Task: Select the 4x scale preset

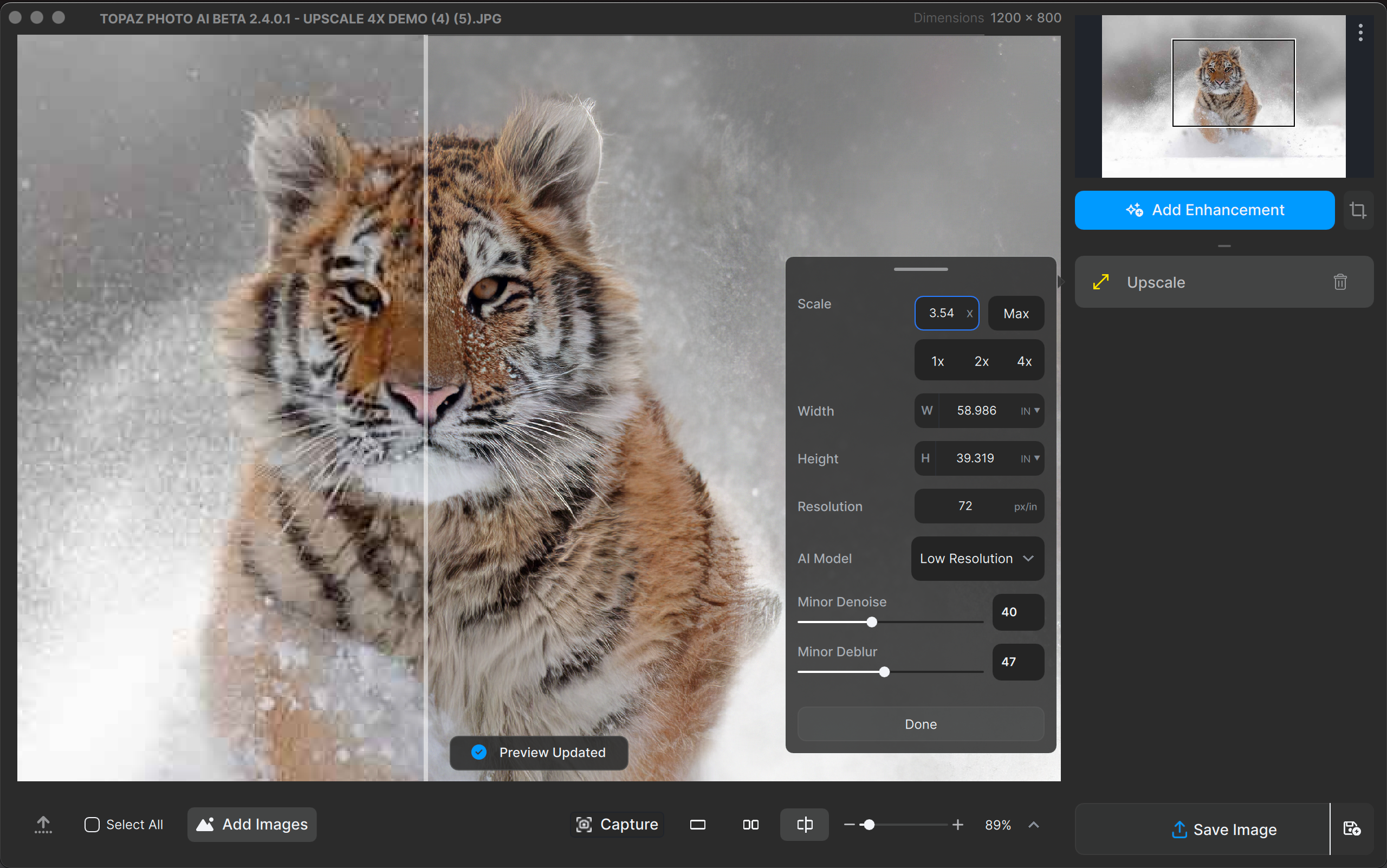Action: click(x=1024, y=361)
